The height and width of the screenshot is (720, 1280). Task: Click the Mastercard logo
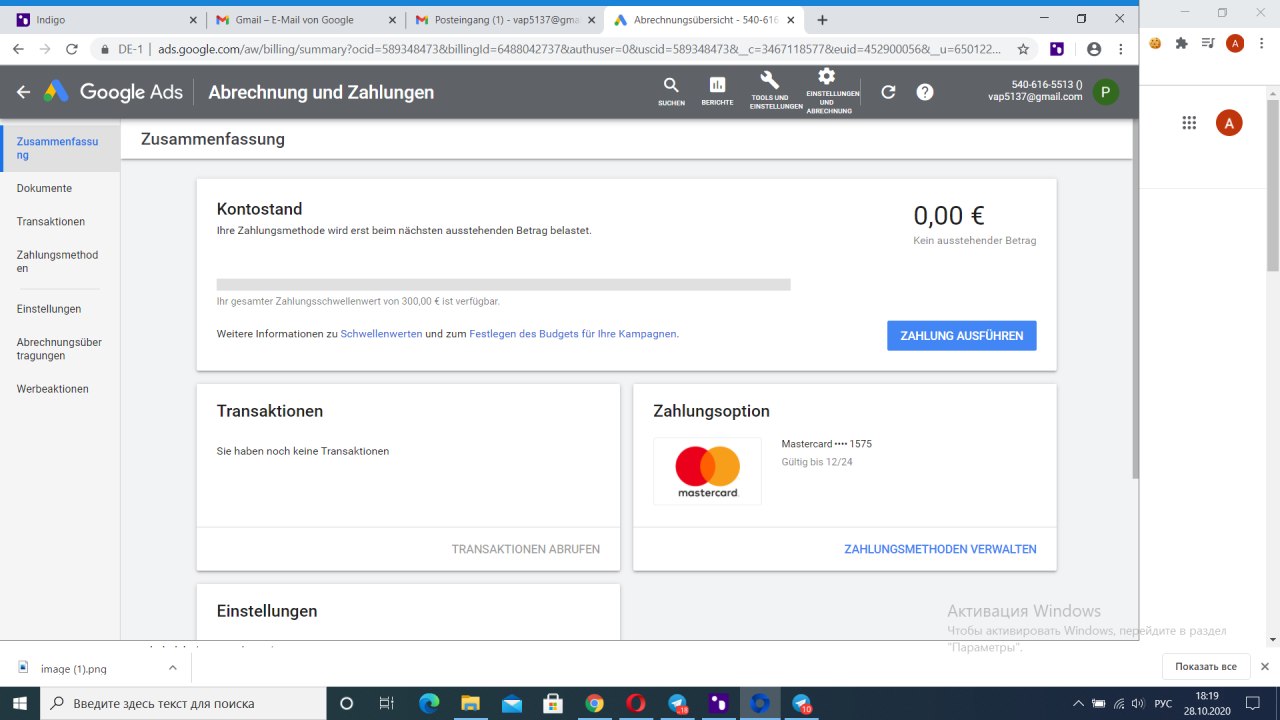707,471
